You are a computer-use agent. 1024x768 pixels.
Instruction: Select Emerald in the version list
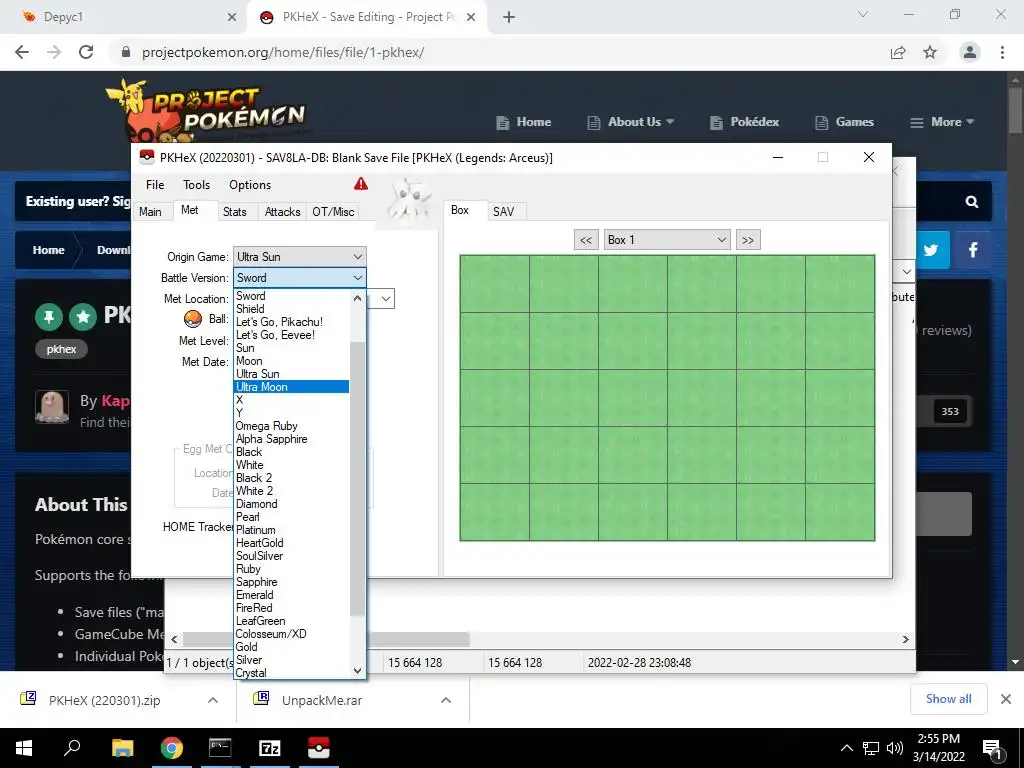coord(291,595)
